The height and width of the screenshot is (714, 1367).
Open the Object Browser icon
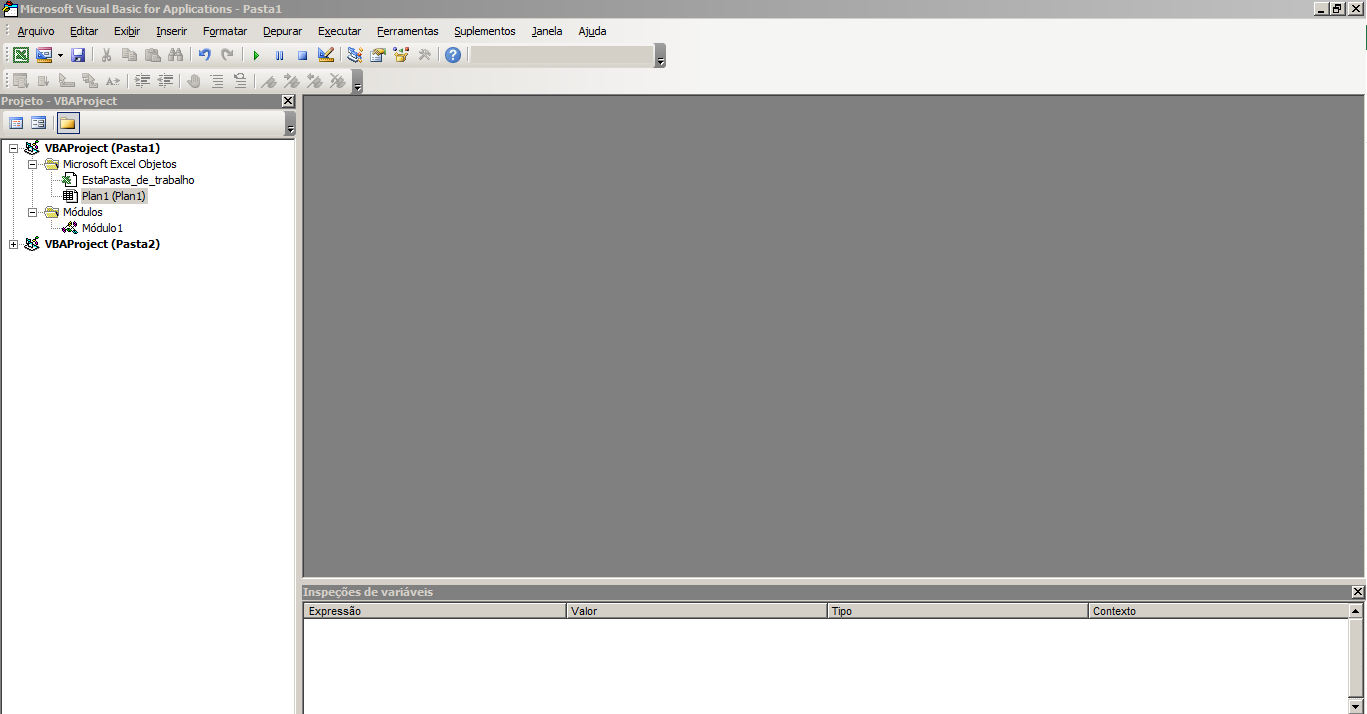pos(401,55)
